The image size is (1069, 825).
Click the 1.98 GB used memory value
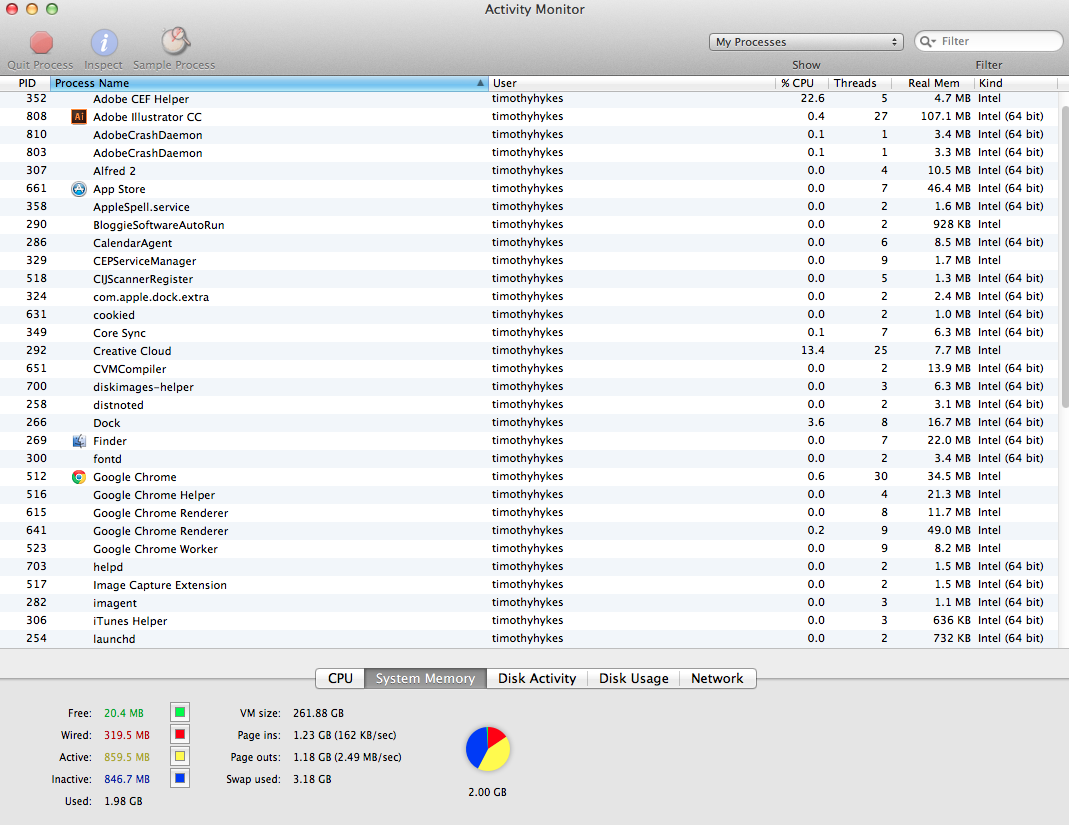pos(123,801)
